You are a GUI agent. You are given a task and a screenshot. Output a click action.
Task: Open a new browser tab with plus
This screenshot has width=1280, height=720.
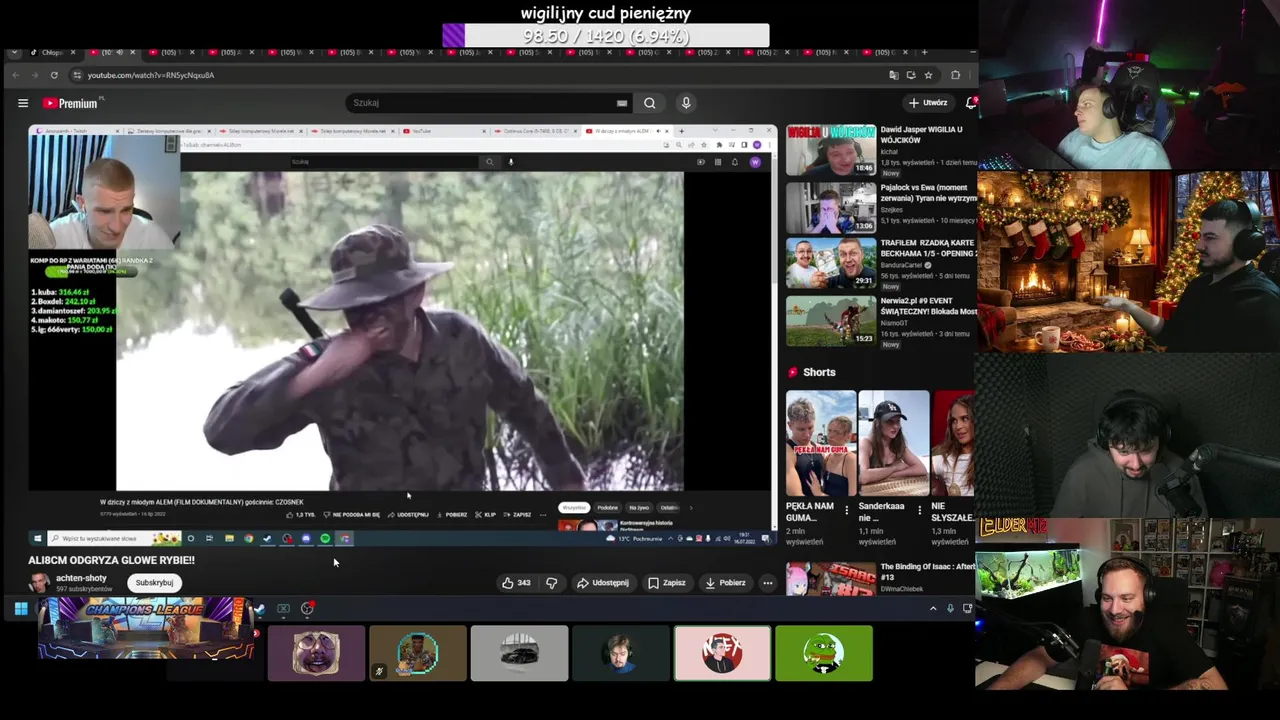[924, 52]
